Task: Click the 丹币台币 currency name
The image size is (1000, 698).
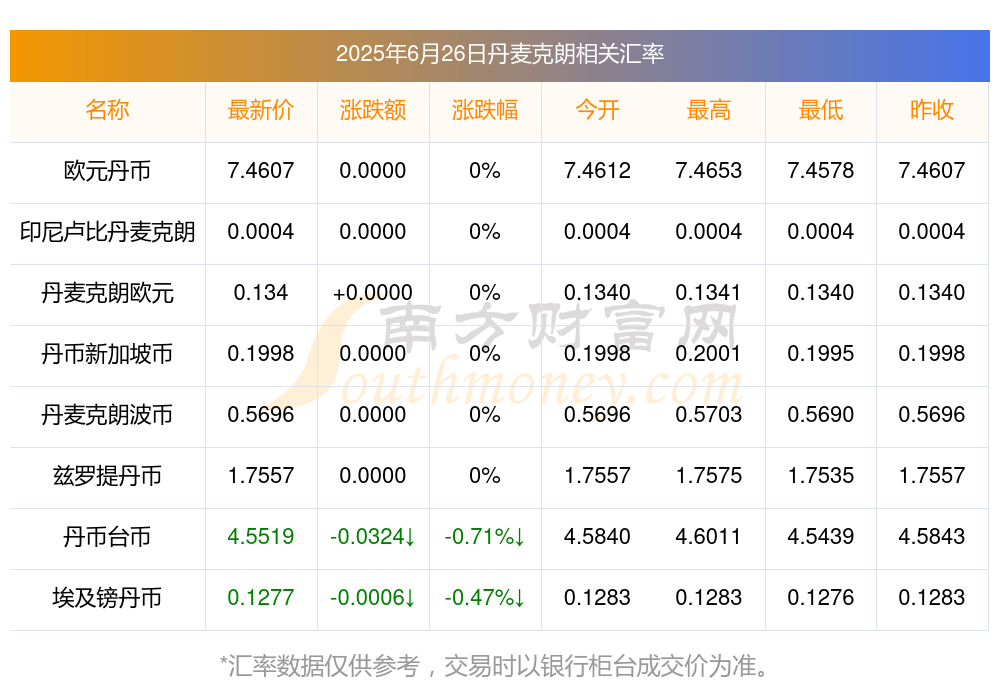Action: tap(107, 537)
